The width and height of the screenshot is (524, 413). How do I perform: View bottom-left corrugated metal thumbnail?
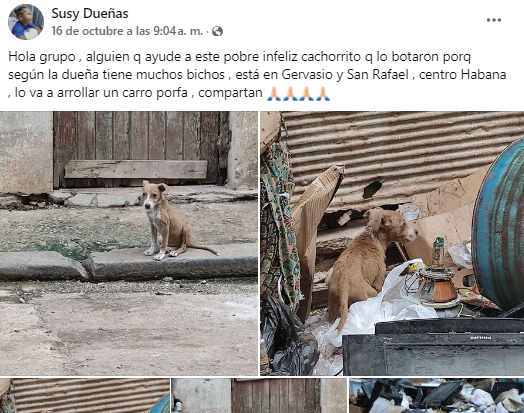pos(85,396)
